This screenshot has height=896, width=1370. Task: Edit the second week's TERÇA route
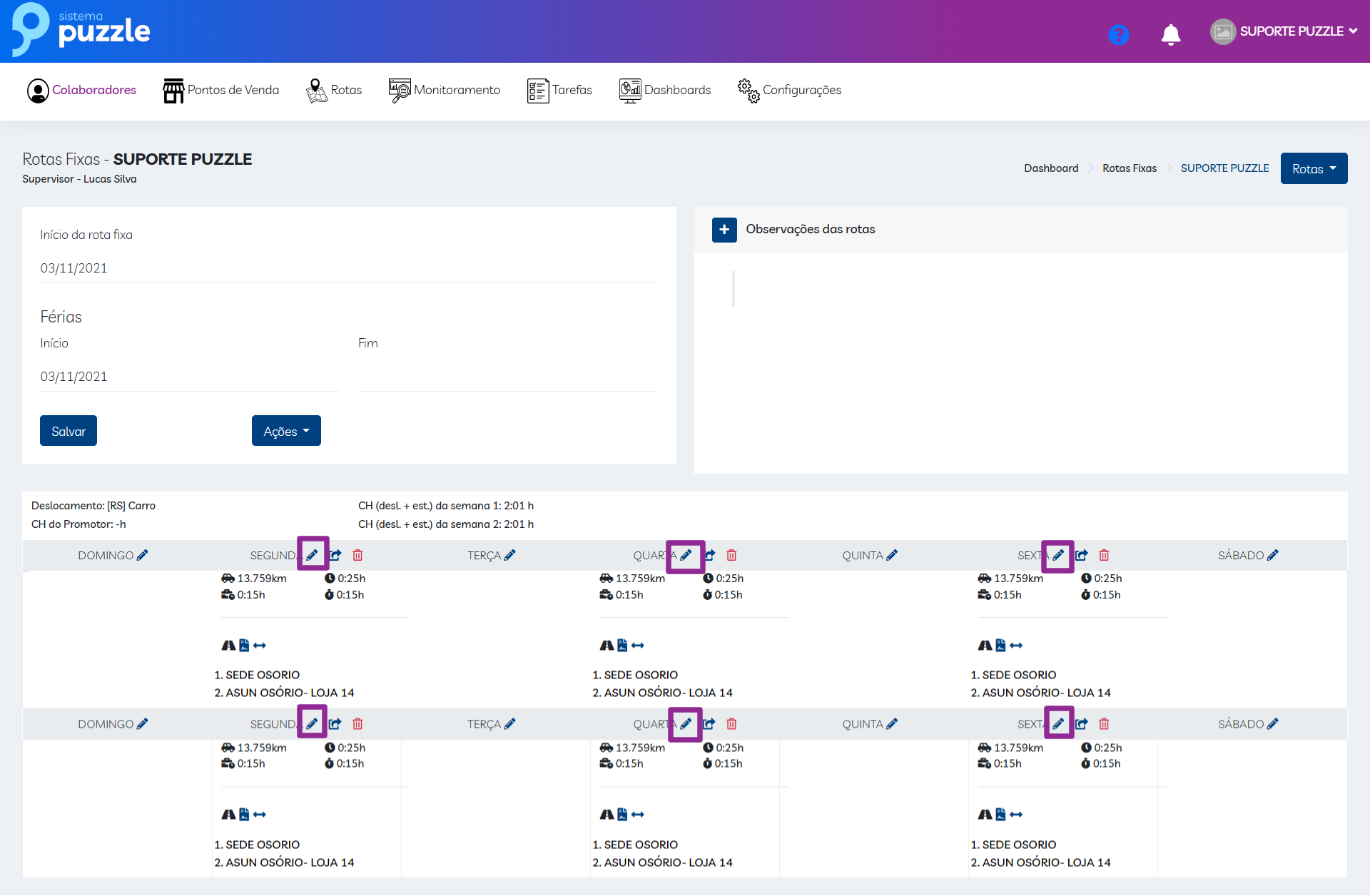(509, 724)
